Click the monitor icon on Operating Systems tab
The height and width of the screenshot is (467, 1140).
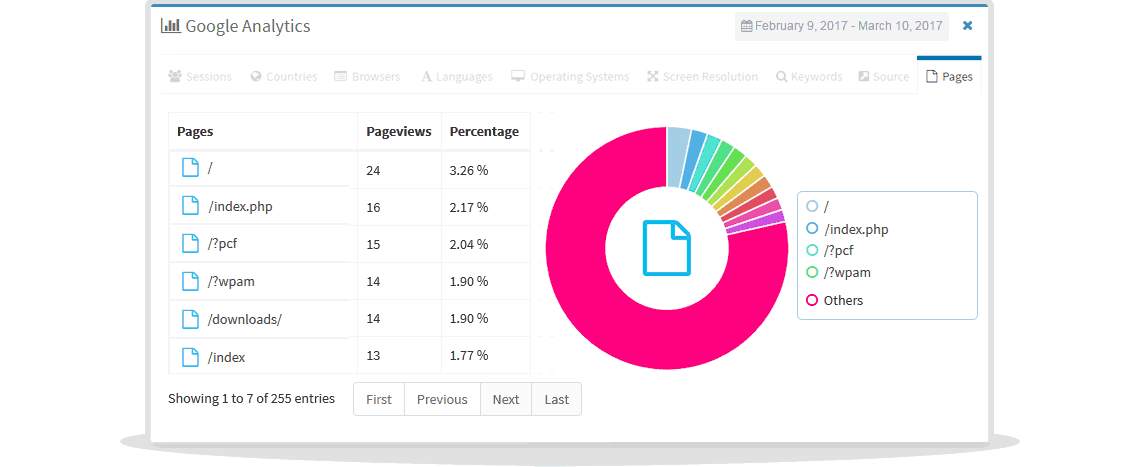point(518,76)
